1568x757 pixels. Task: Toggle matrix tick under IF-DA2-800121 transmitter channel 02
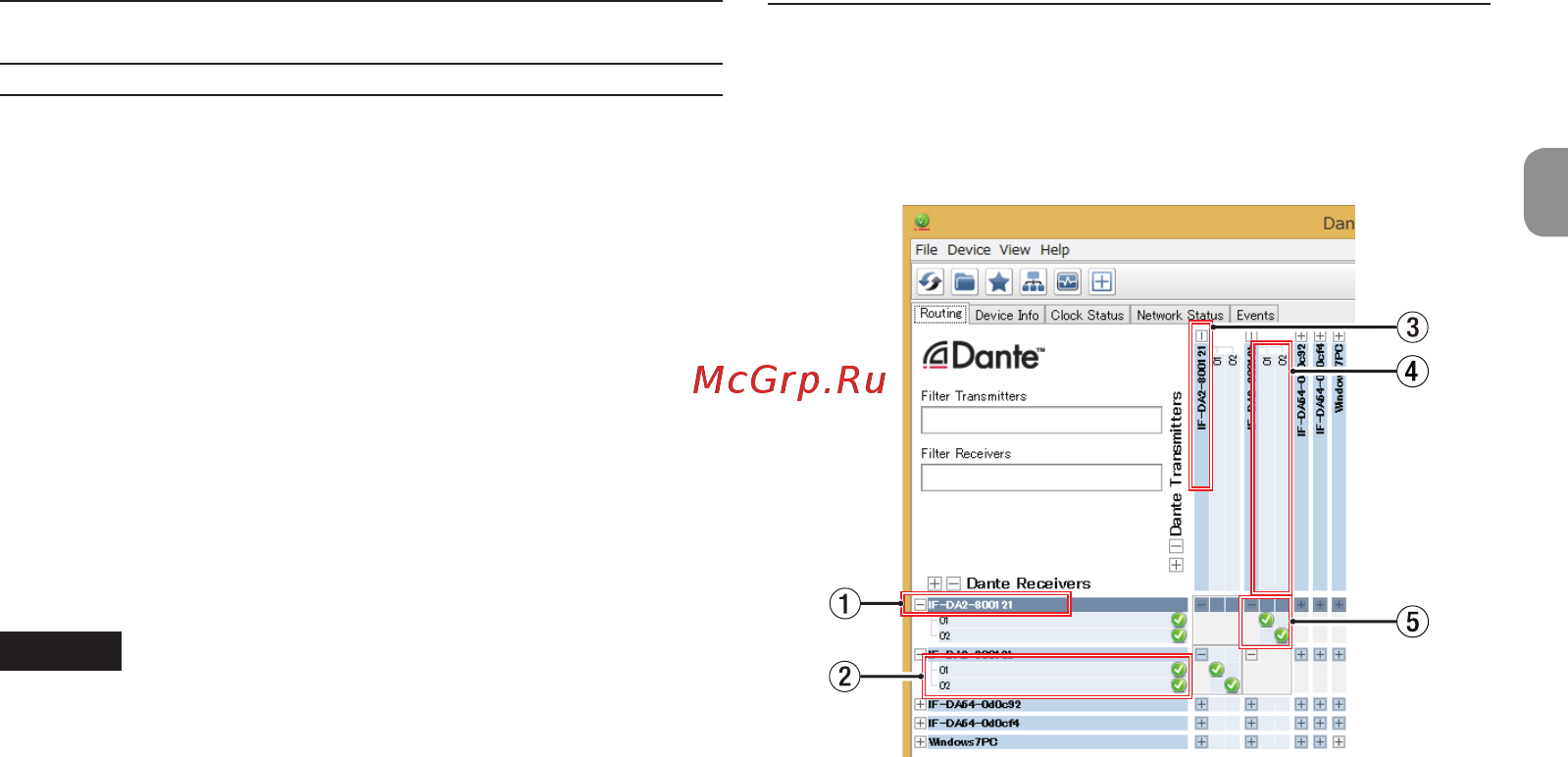coord(1232,685)
